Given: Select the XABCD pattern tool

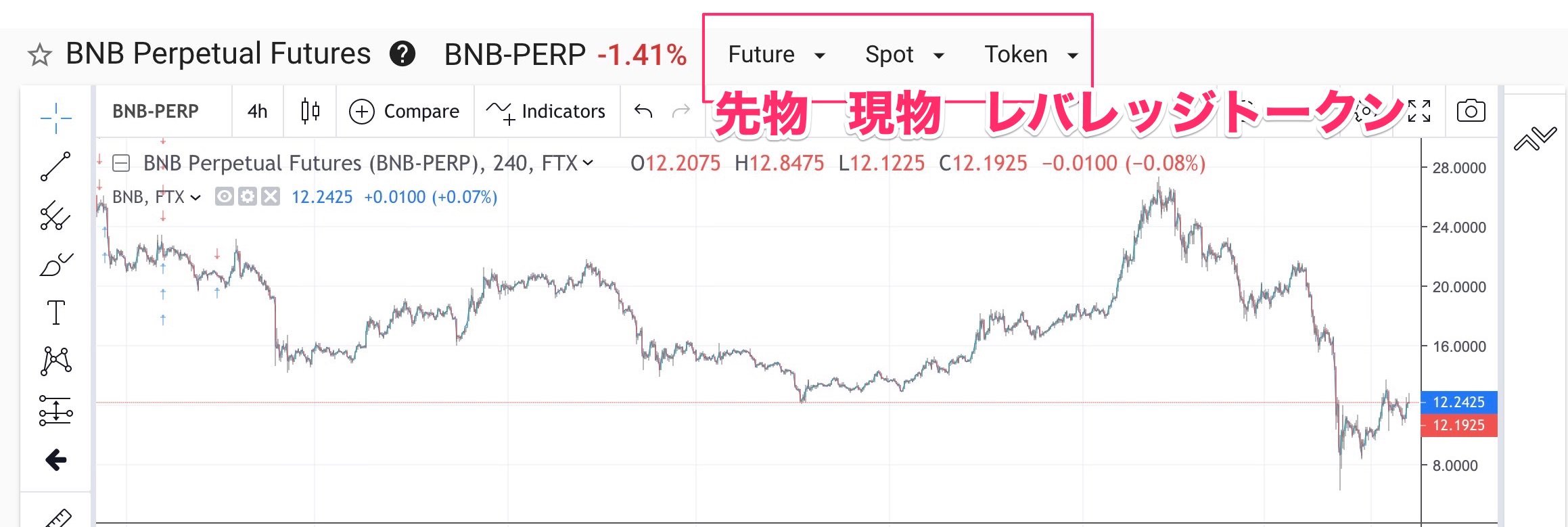Looking at the screenshot, I should pos(56,361).
